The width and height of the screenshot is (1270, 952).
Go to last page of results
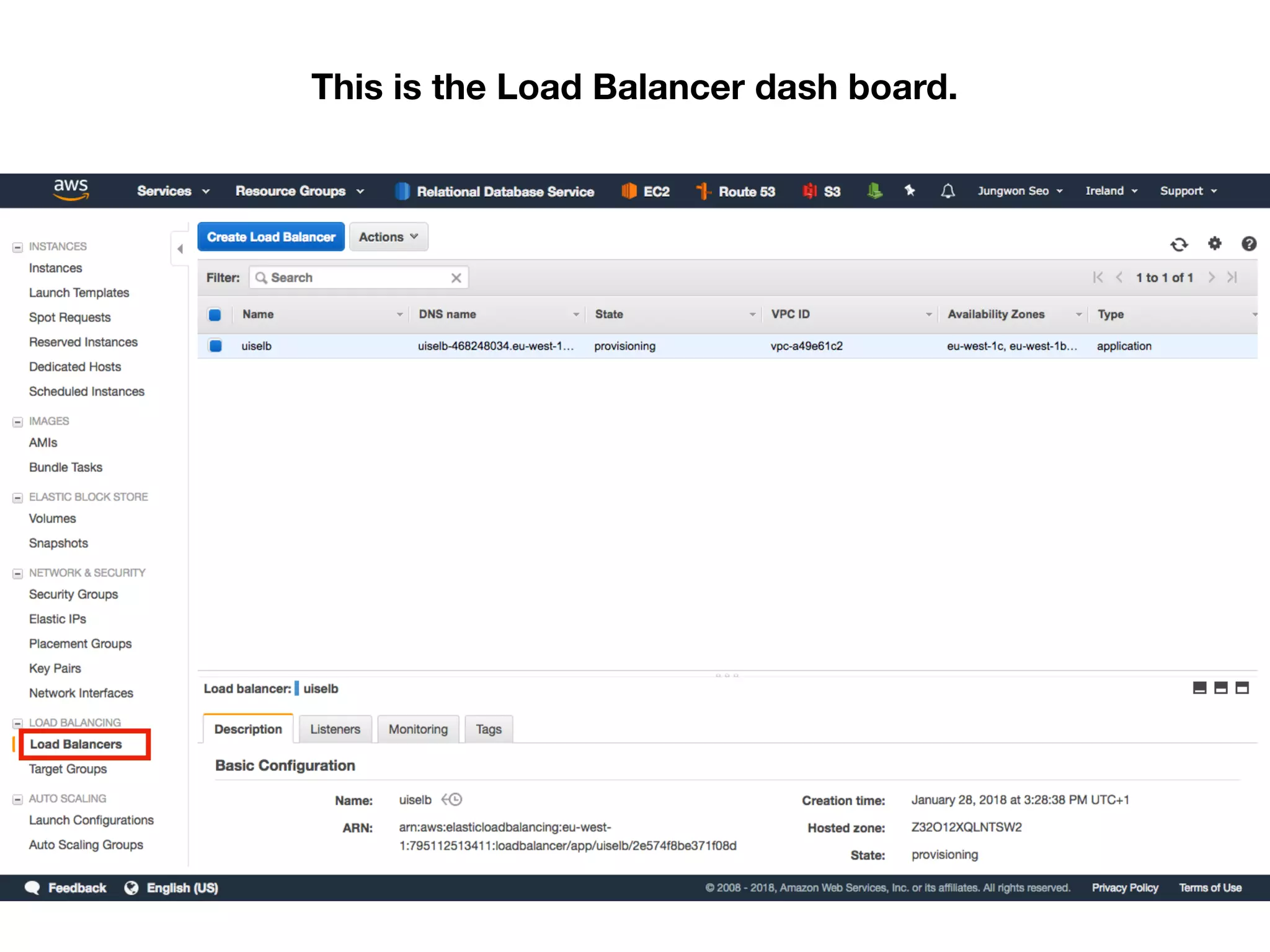[x=1232, y=277]
